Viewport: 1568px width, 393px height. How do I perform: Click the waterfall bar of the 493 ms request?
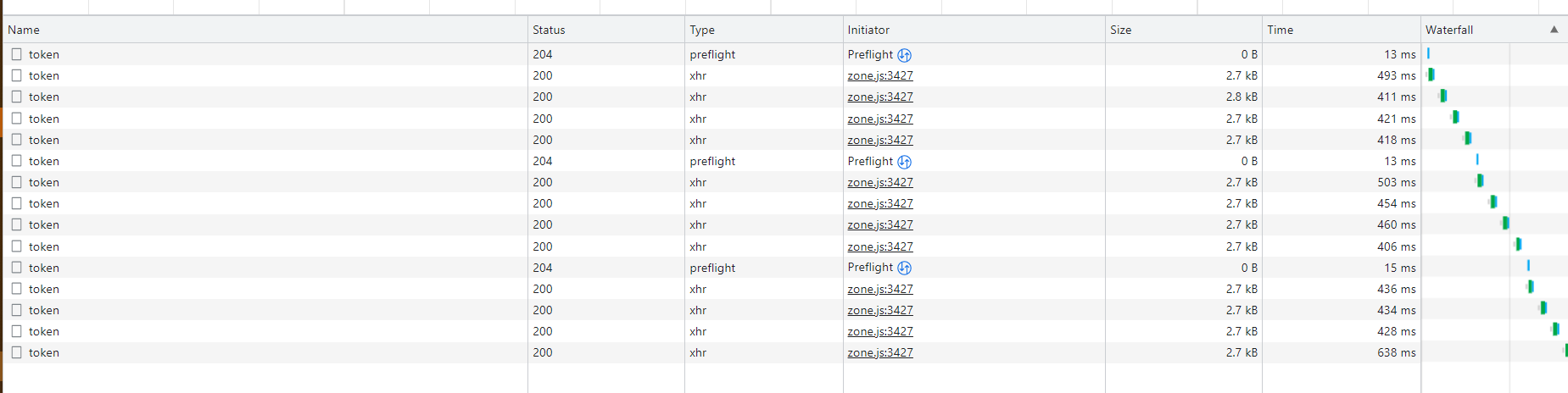point(1431,75)
